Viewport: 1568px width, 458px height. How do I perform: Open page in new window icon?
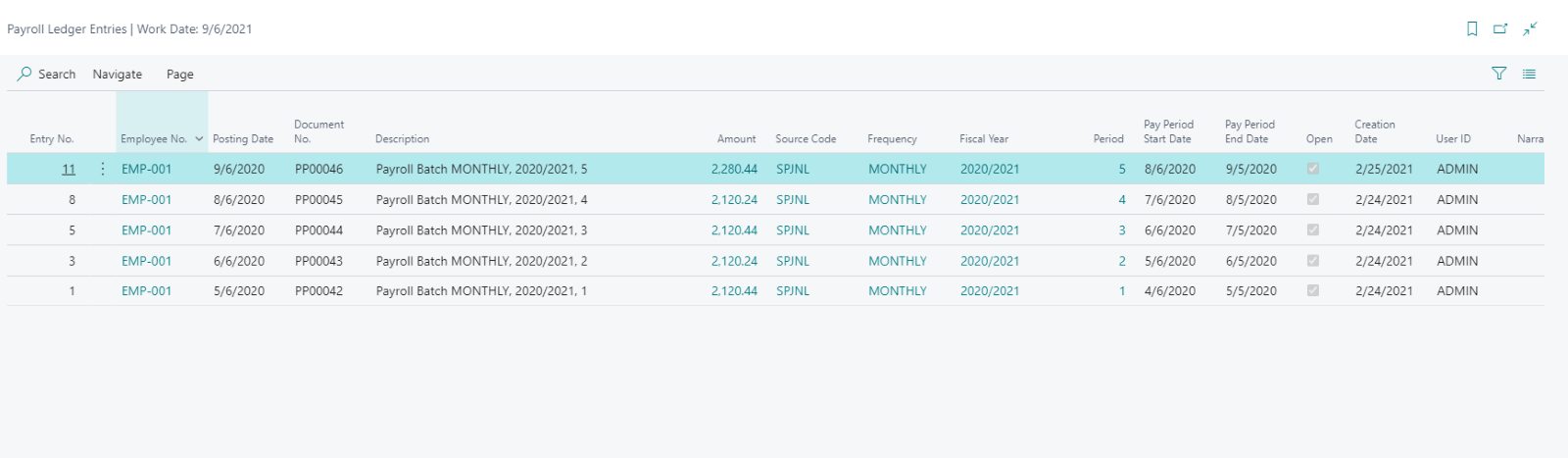[x=1500, y=29]
